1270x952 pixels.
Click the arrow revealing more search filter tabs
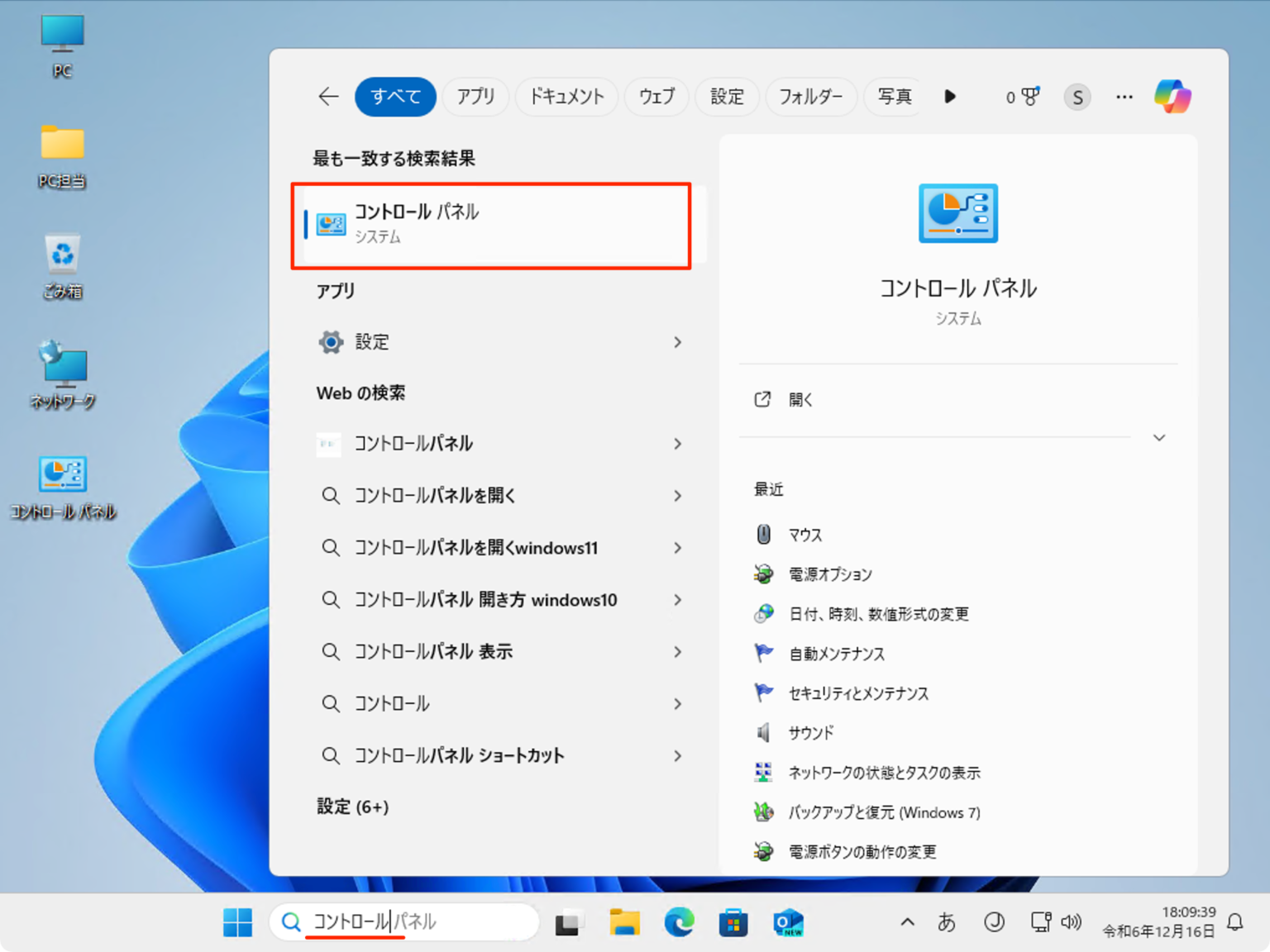click(949, 97)
